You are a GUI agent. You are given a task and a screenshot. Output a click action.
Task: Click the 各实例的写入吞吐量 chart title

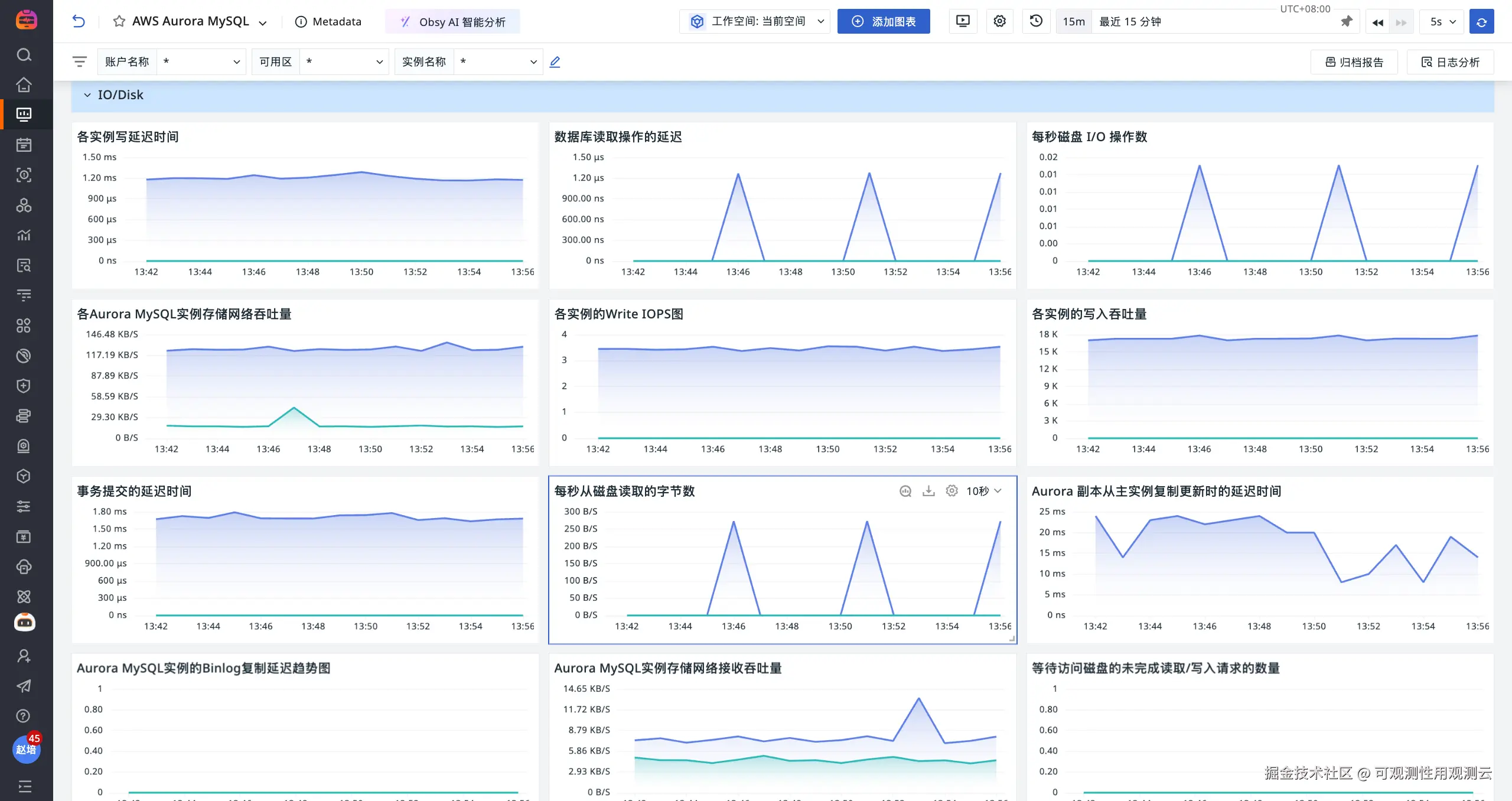pyautogui.click(x=1089, y=314)
